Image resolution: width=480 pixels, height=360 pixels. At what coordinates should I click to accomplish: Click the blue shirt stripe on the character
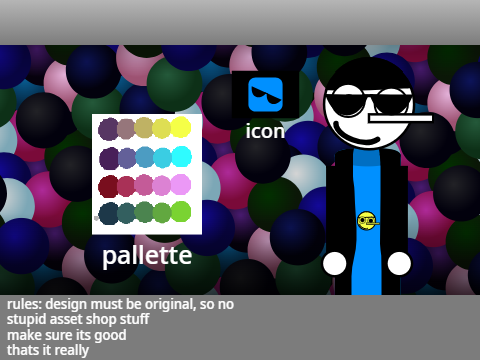(366, 222)
